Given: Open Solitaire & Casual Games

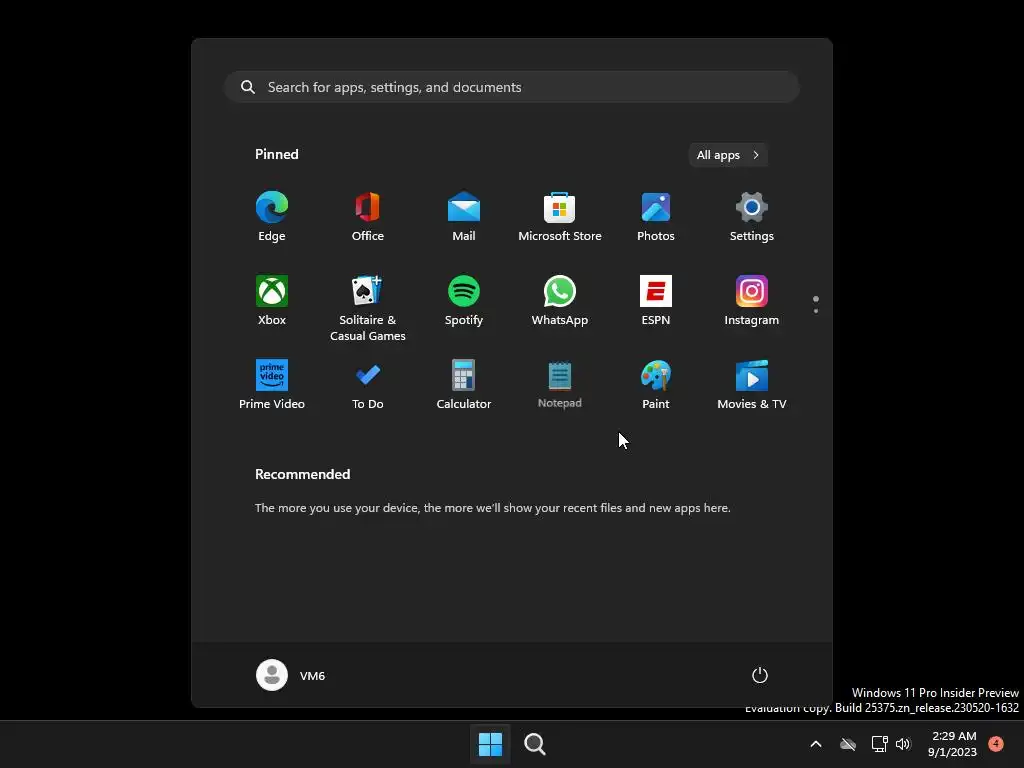Looking at the screenshot, I should click(x=368, y=308).
